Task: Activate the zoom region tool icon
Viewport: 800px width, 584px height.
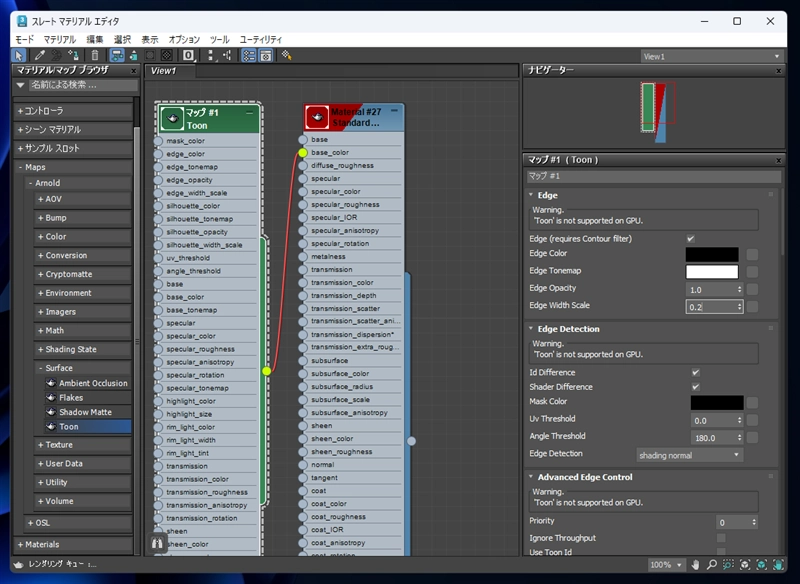Action: click(728, 565)
